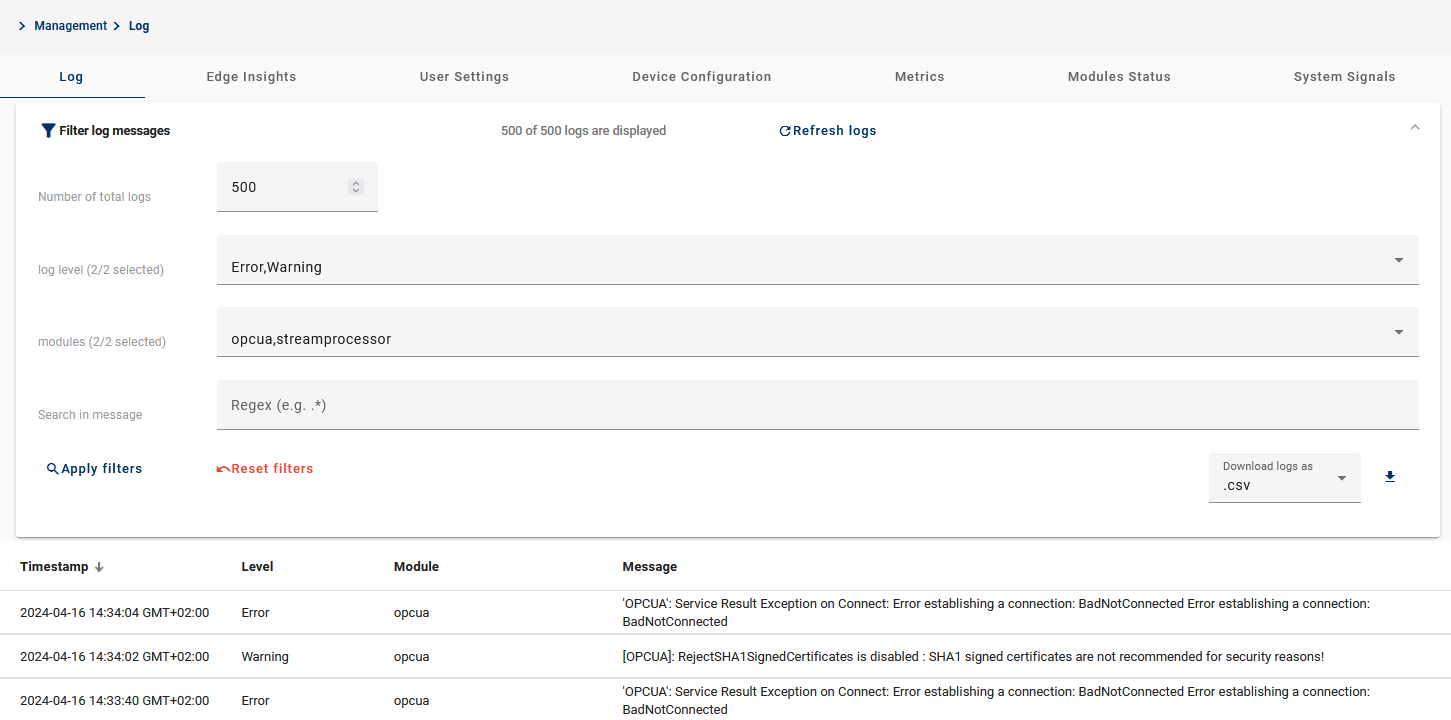Click Apply filters
This screenshot has width=1451, height=720.
pyautogui.click(x=94, y=469)
